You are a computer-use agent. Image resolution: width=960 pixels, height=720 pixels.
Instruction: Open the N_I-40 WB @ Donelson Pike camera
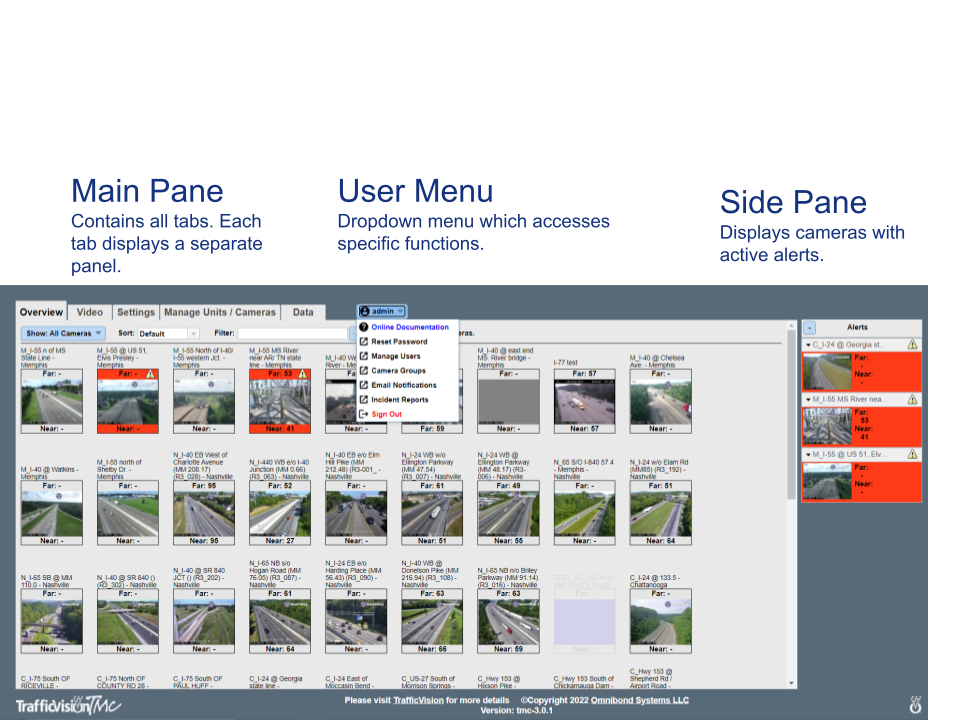click(432, 621)
